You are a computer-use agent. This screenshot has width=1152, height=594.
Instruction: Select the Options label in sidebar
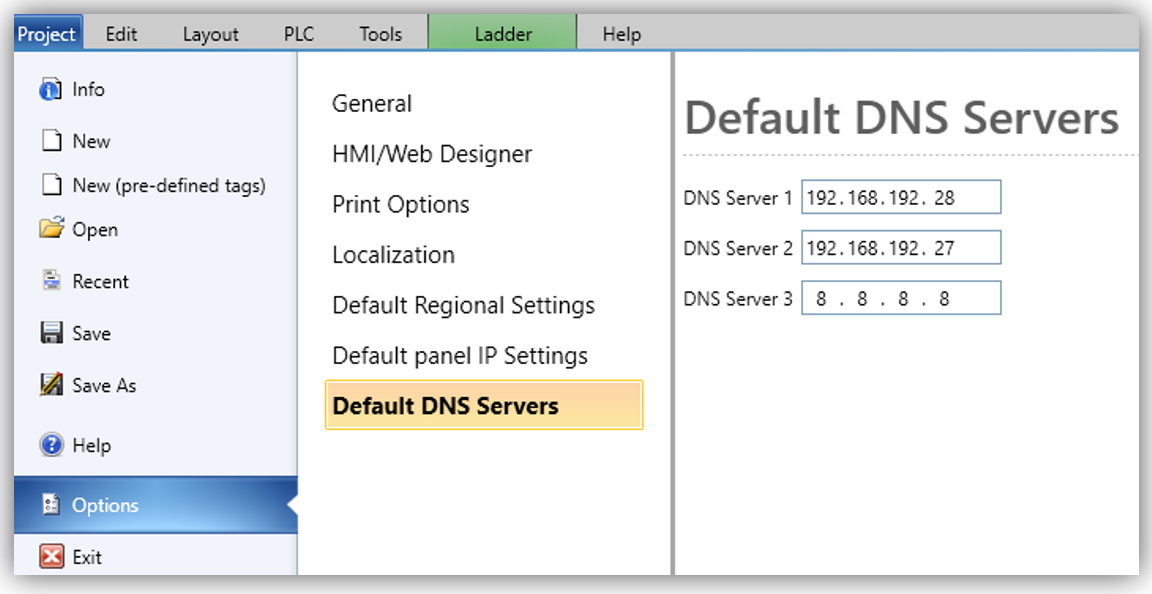coord(105,506)
